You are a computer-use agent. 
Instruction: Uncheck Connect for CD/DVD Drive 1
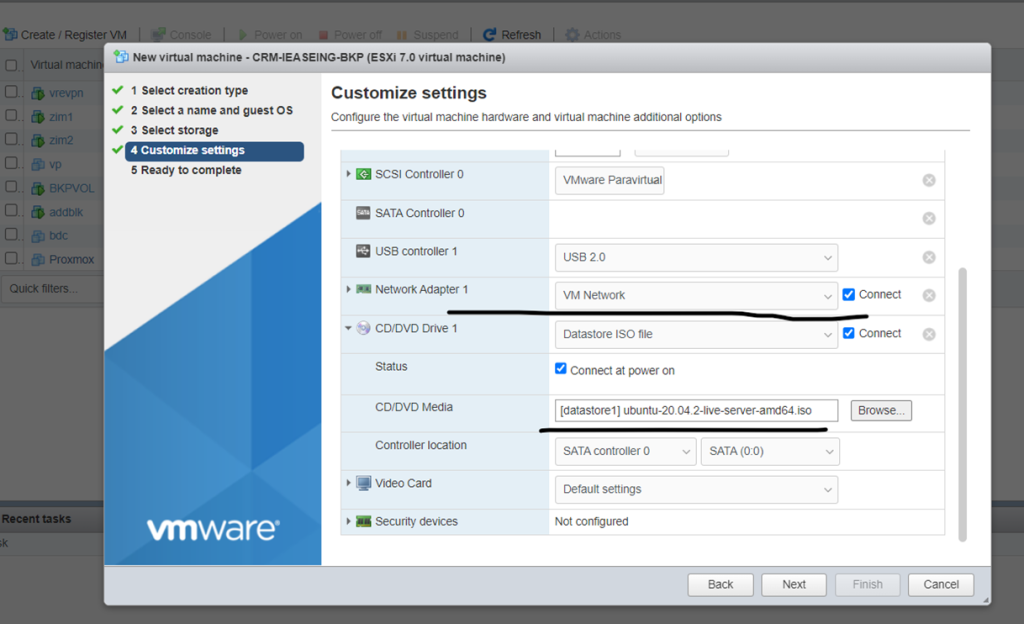click(849, 333)
